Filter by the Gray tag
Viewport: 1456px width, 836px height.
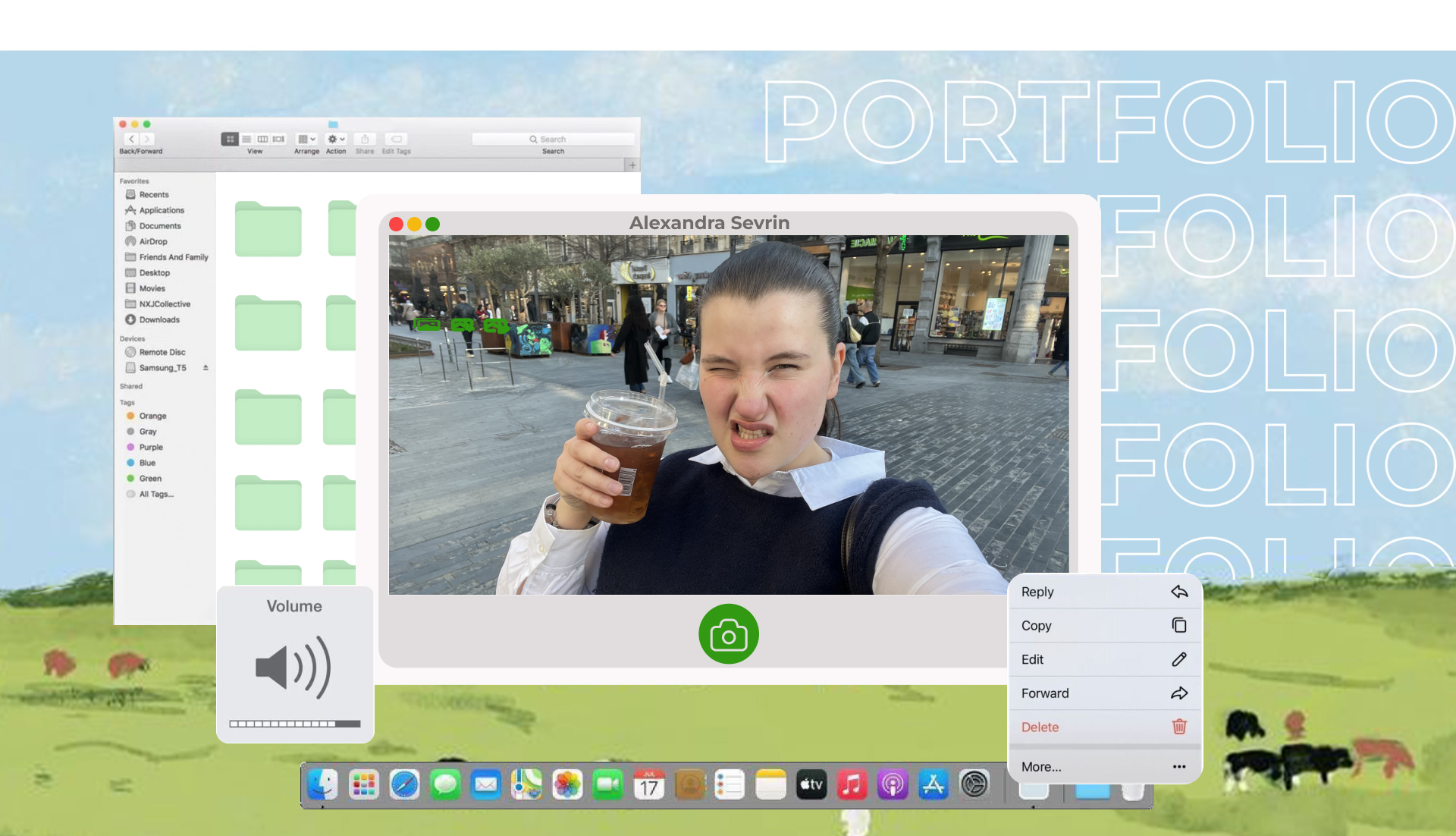pyautogui.click(x=142, y=432)
